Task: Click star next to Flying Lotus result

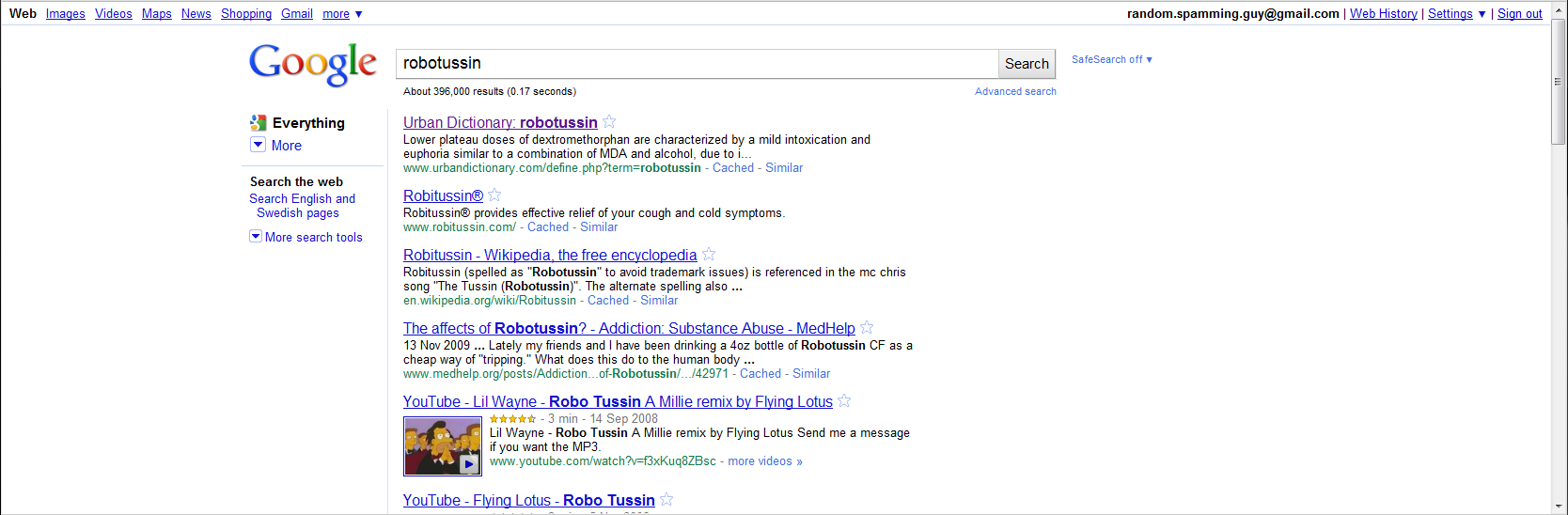Action: [x=666, y=500]
